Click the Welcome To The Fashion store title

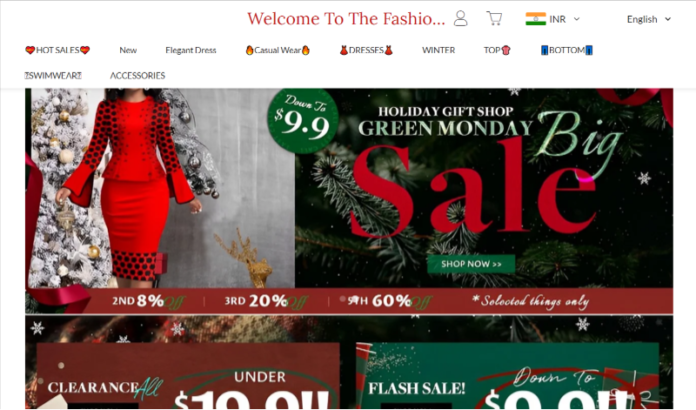[346, 19]
